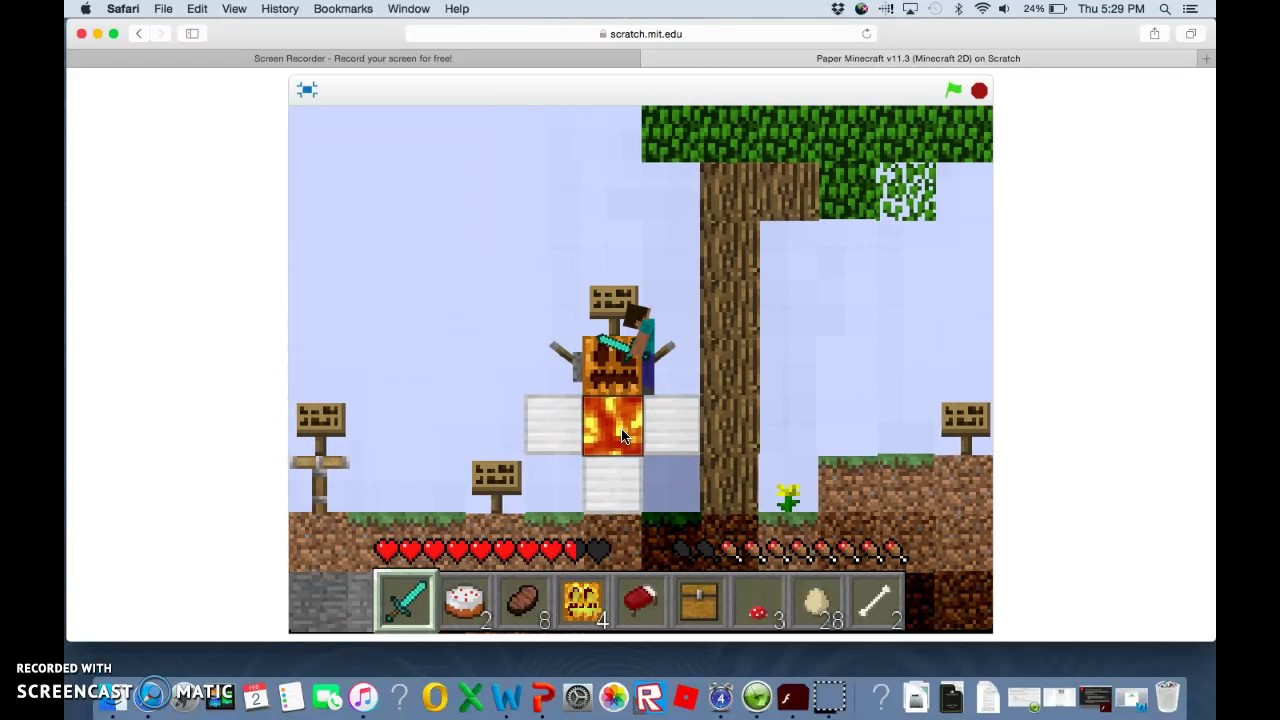Switch to the Screen Recorder tab
1280x720 pixels.
pyautogui.click(x=353, y=58)
